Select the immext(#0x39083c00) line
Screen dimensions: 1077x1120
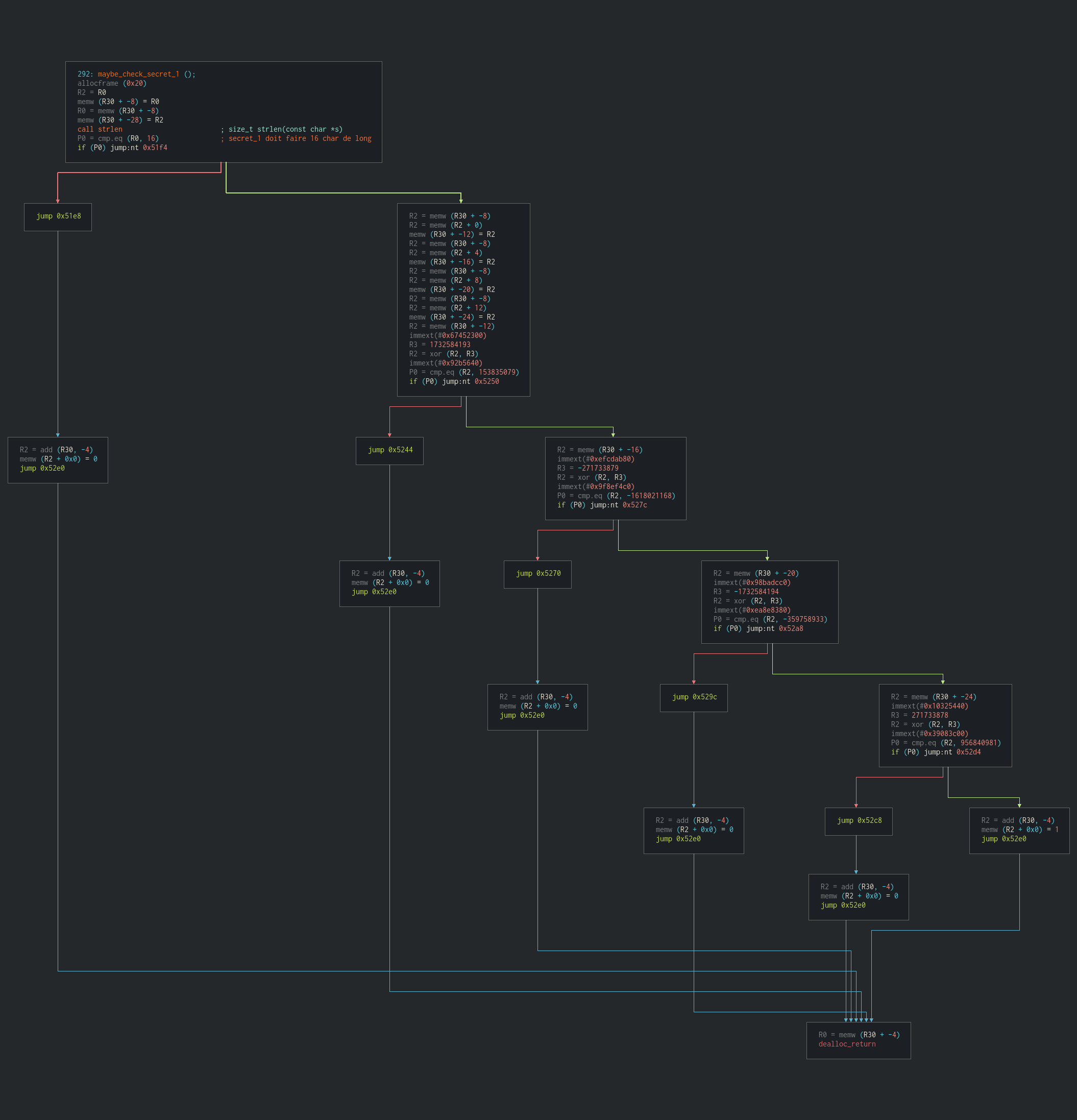[929, 734]
